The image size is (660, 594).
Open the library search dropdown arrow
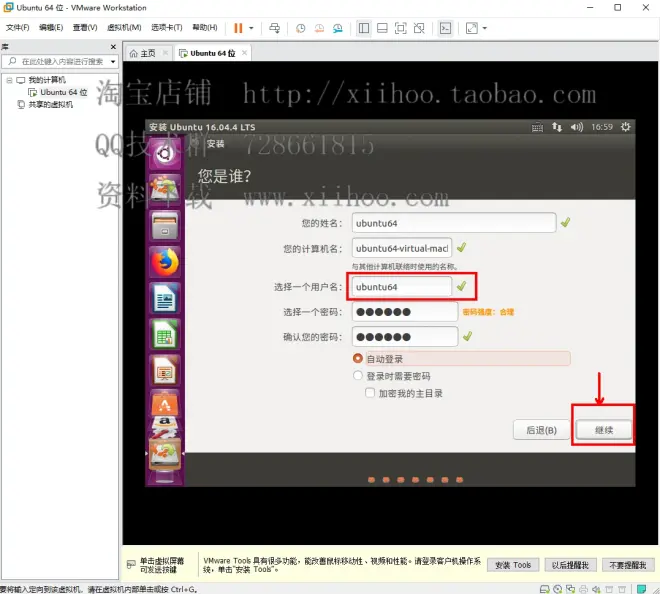pos(113,61)
